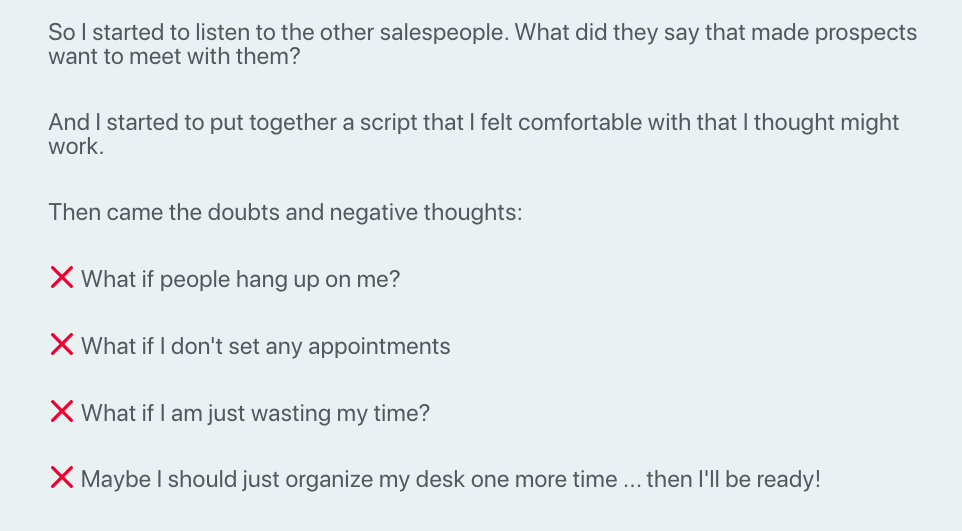
Task: Click the paragraph starting 'And I started to put together'
Action: pos(474,134)
